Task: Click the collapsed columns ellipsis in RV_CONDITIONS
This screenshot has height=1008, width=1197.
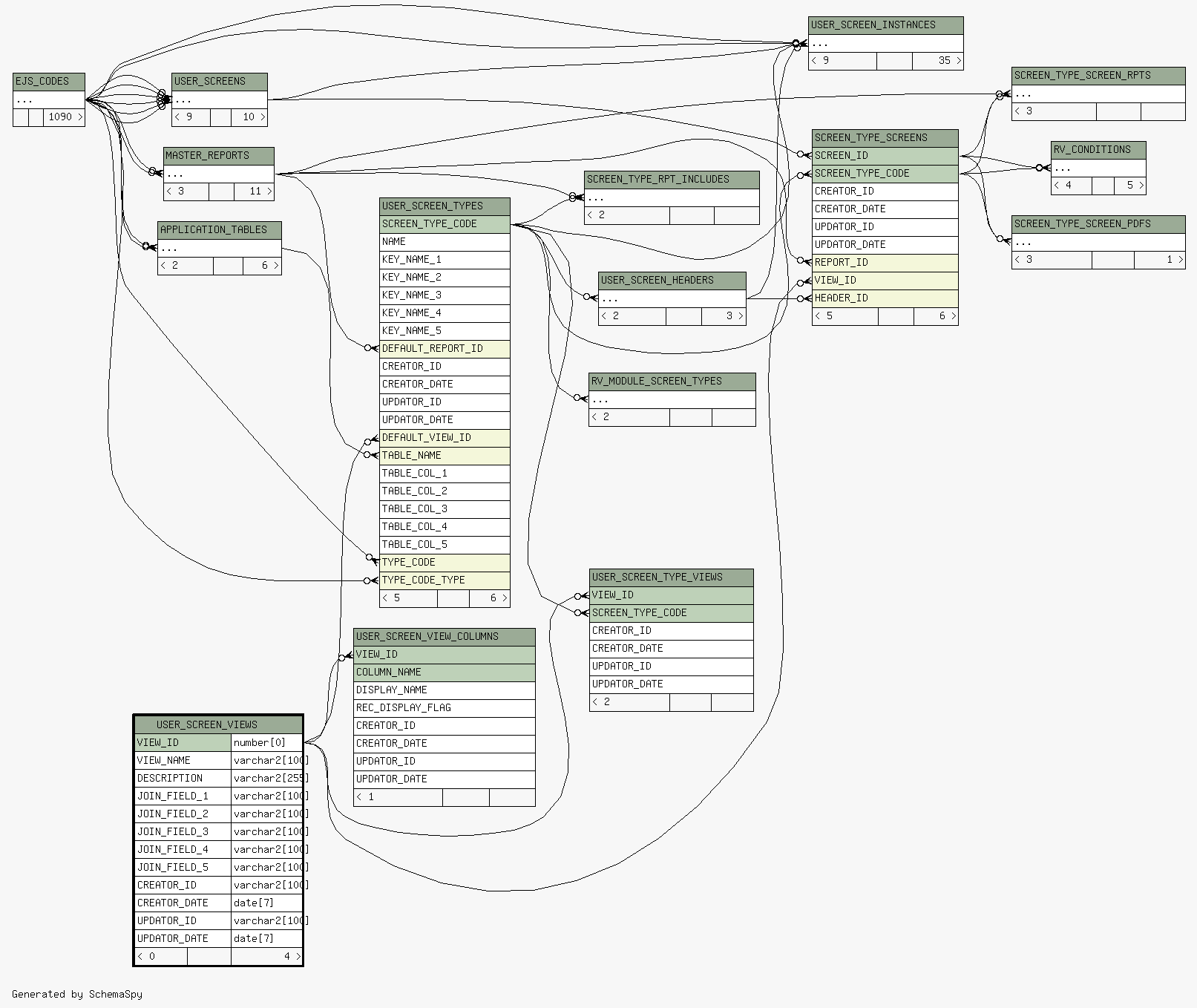Action: click(x=1098, y=168)
